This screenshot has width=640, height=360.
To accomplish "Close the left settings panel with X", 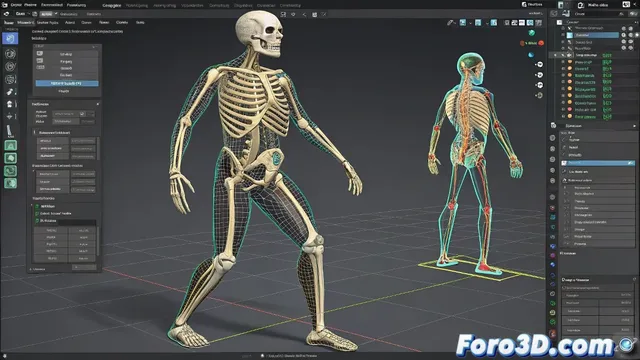I will 98,104.
